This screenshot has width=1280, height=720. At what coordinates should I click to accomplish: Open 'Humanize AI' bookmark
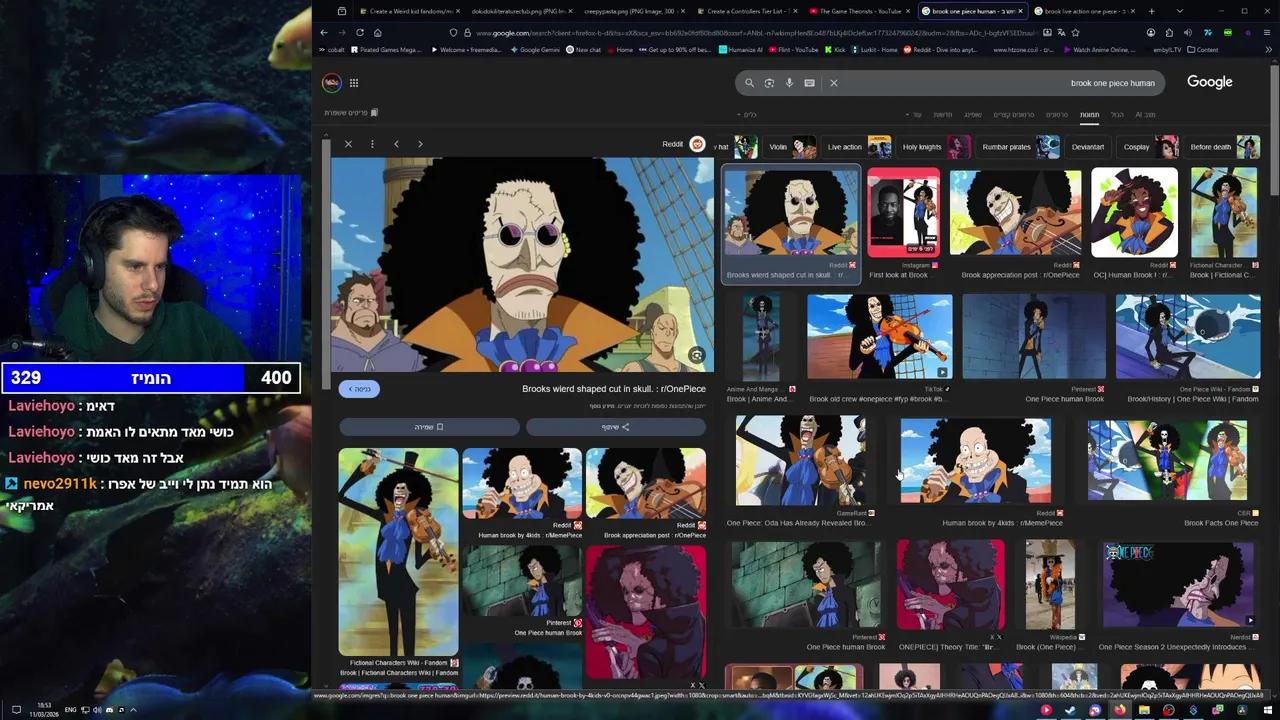point(739,50)
